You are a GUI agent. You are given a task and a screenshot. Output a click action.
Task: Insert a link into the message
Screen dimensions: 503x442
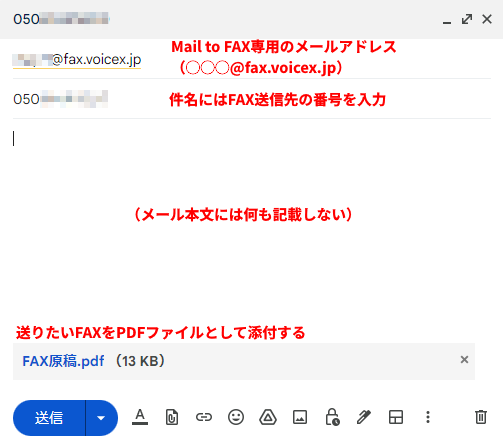pyautogui.click(x=204, y=417)
